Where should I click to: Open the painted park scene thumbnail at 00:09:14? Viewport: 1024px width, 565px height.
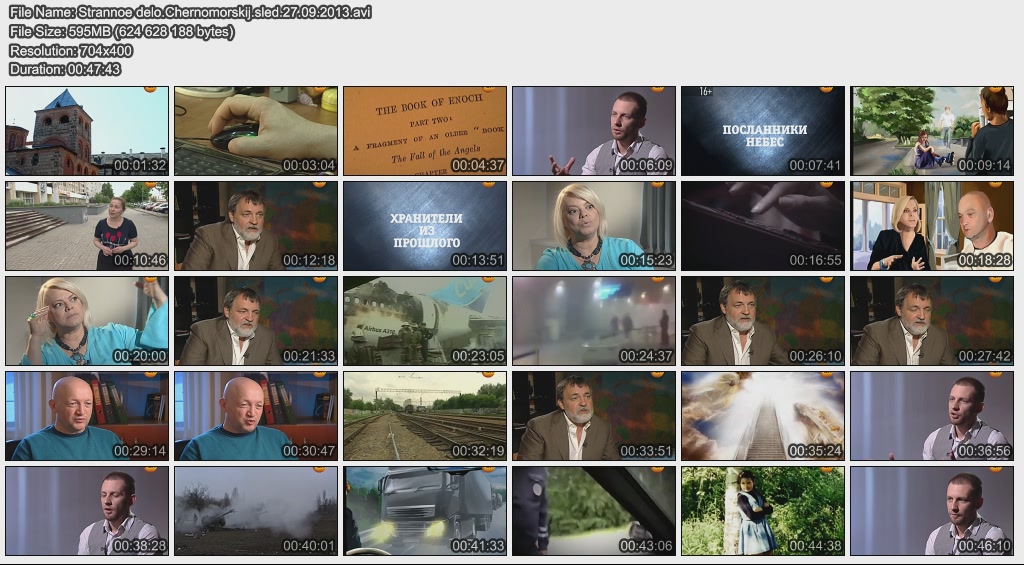point(931,130)
